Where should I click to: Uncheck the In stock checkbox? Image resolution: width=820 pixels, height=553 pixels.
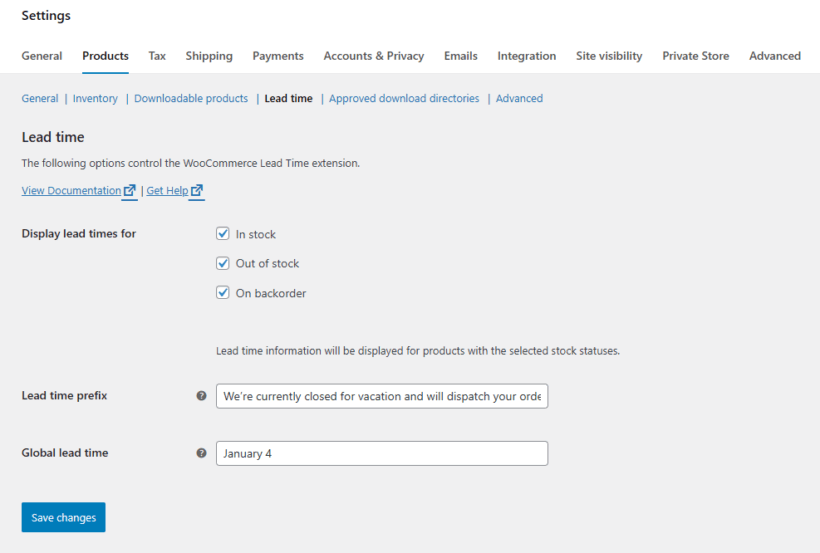[223, 234]
